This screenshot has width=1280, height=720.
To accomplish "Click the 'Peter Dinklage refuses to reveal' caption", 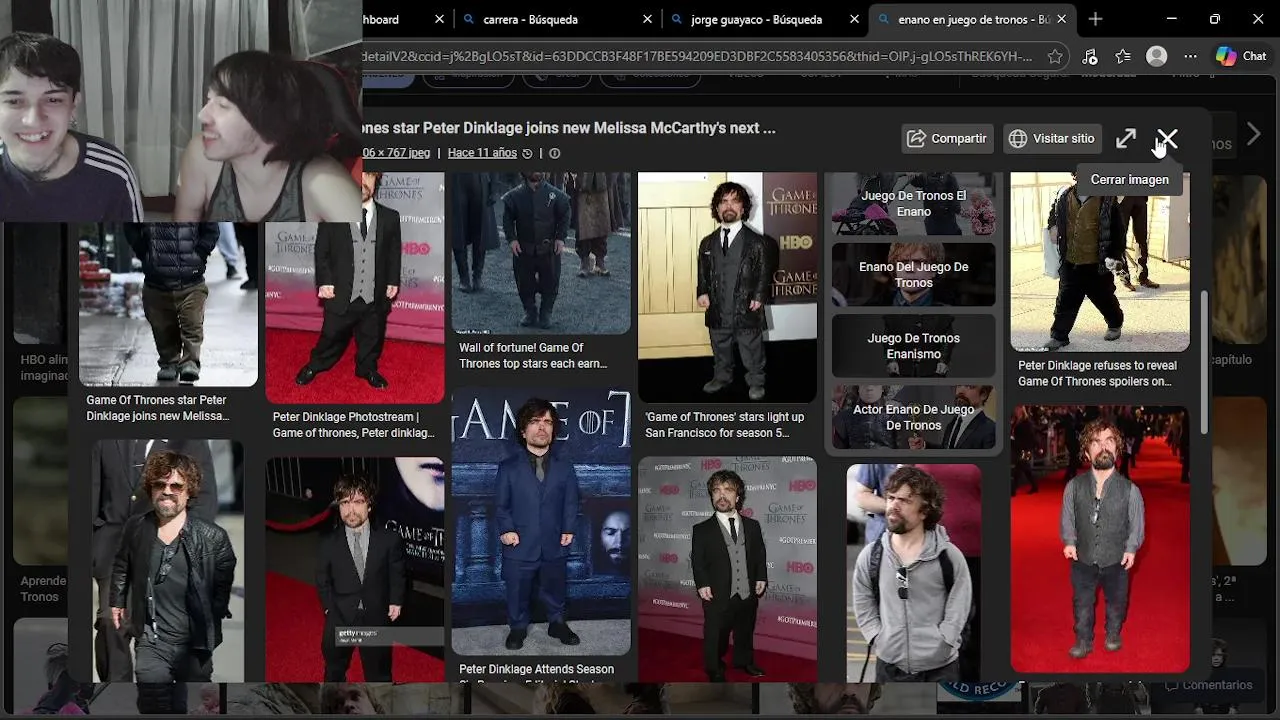I will (1097, 373).
